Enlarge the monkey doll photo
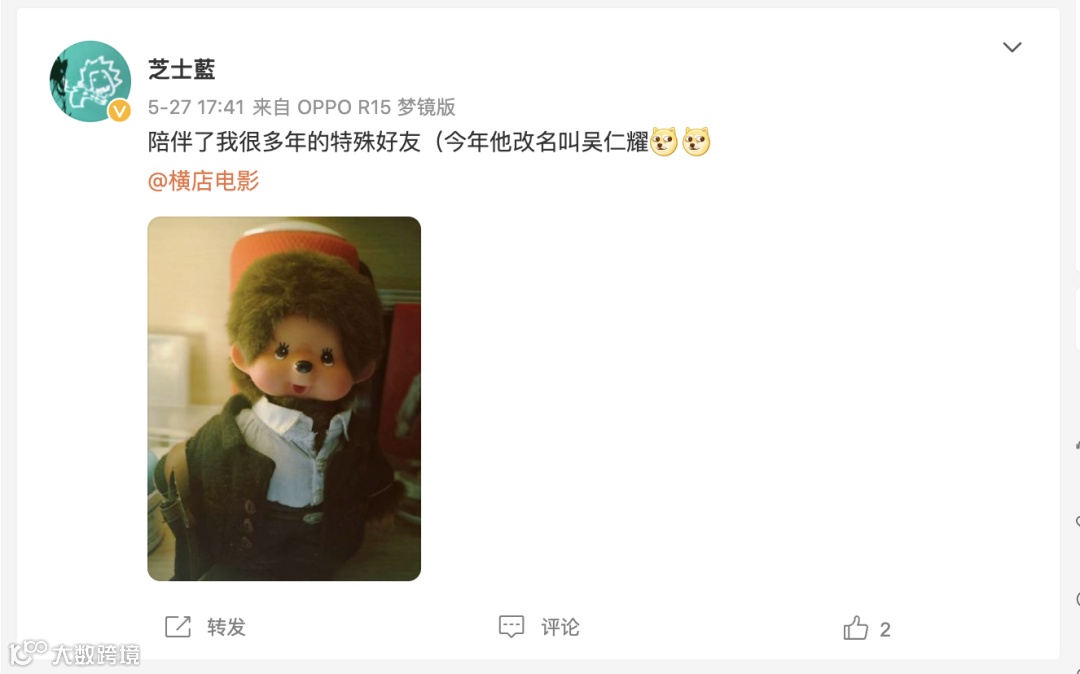Image resolution: width=1080 pixels, height=674 pixels. click(284, 399)
